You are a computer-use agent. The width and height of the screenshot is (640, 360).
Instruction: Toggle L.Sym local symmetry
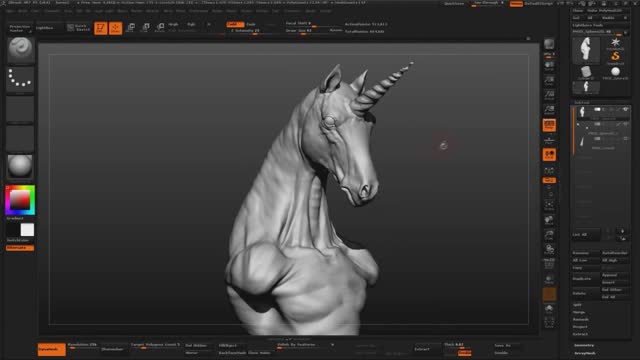[549, 170]
